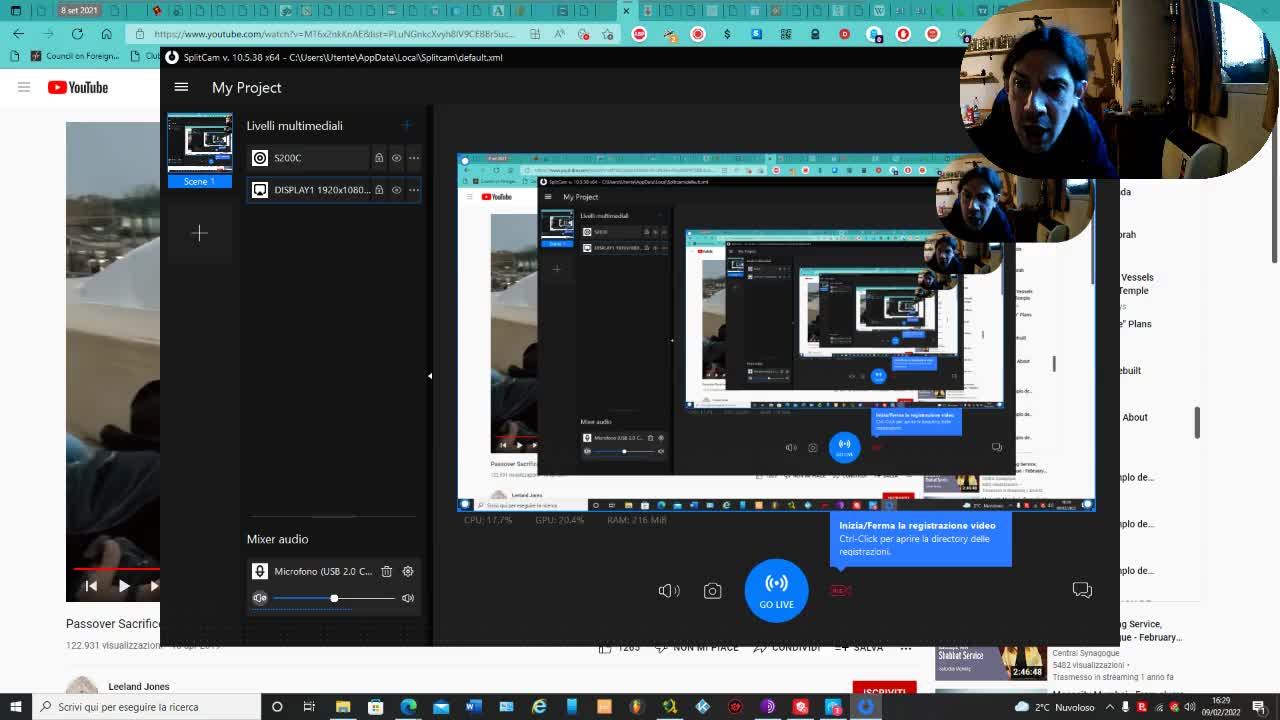Add page to favorites star icon
This screenshot has height=720, width=1280.
coord(608,34)
